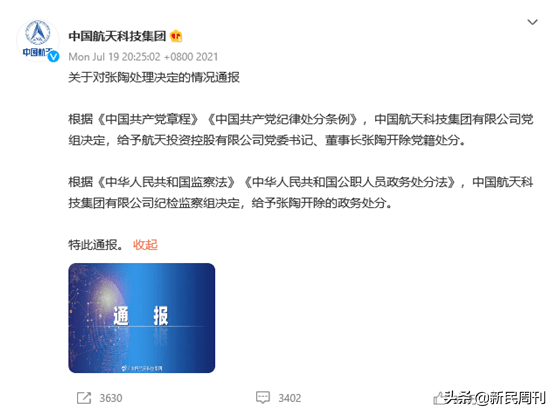Click the 头条@新民周刊 watermark text
This screenshot has height=417, width=558.
coord(495,397)
